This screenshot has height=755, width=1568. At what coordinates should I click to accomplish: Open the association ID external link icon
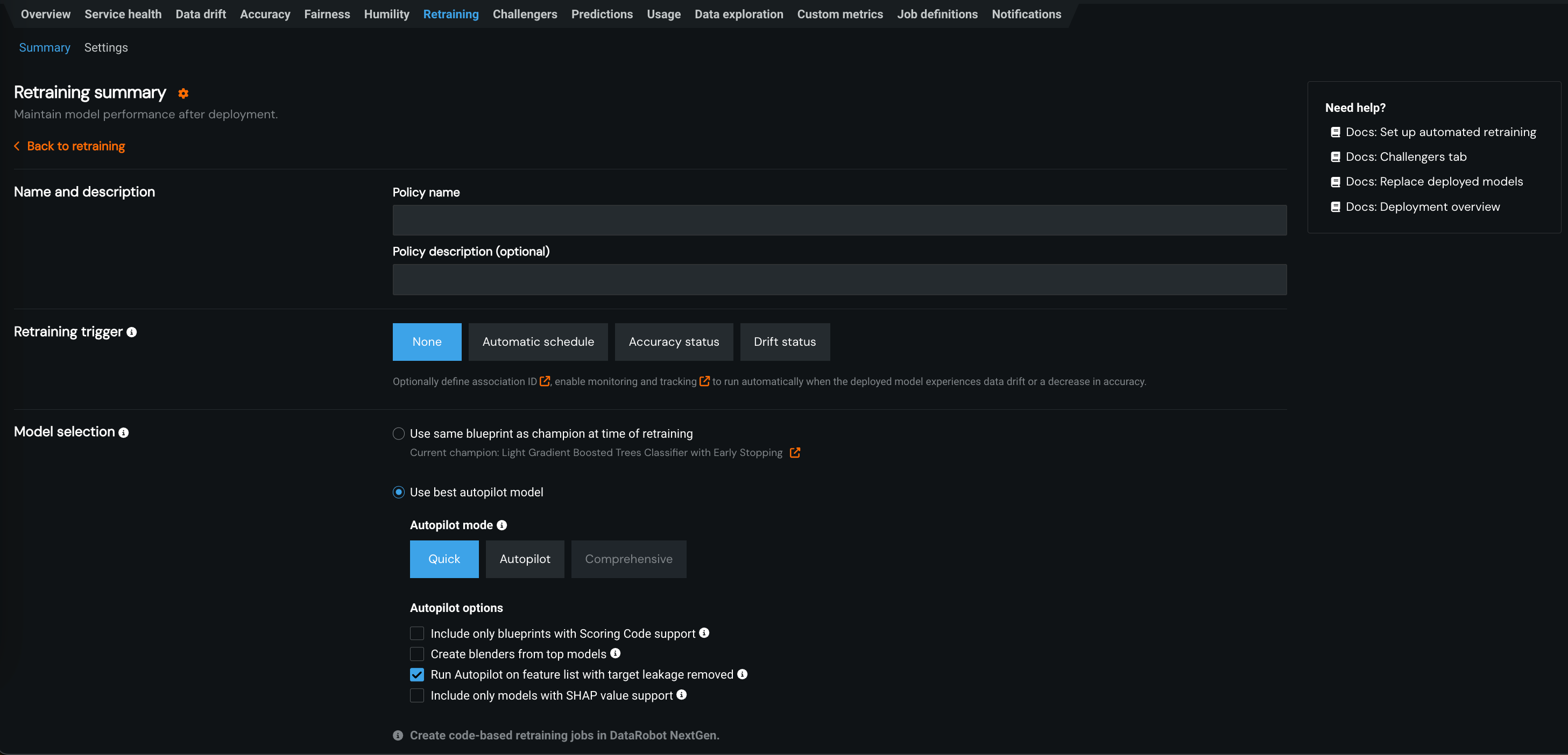tap(545, 381)
